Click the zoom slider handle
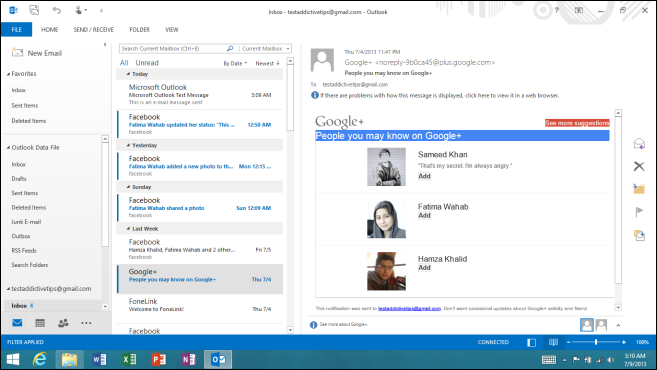Image resolution: width=657 pixels, height=370 pixels. (596, 342)
